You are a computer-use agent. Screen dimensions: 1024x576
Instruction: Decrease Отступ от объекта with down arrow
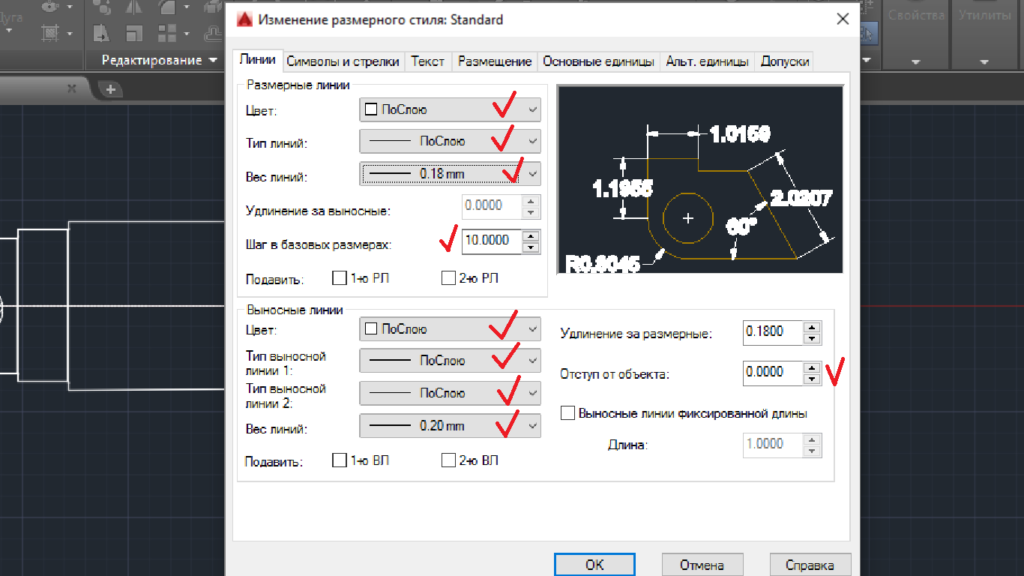pos(811,379)
